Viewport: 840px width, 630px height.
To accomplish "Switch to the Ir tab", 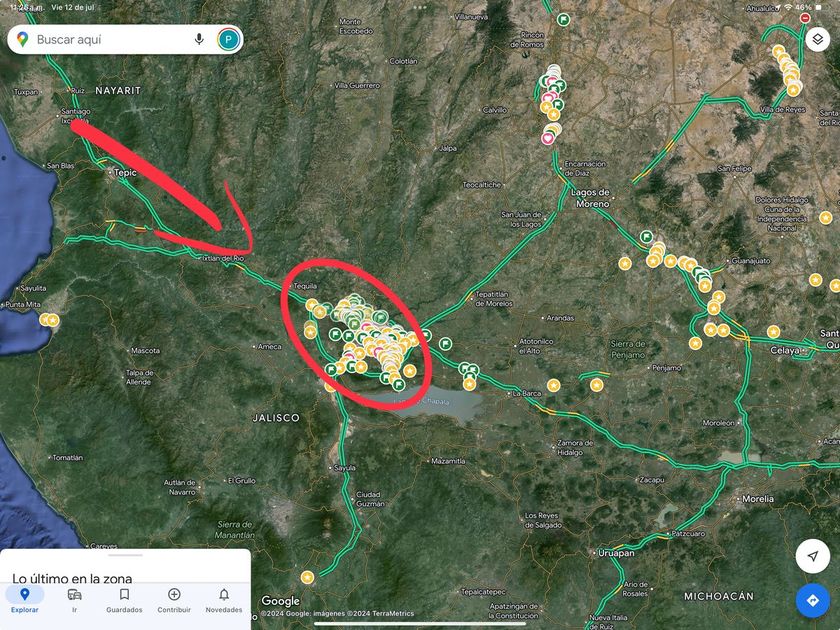I will 74,599.
